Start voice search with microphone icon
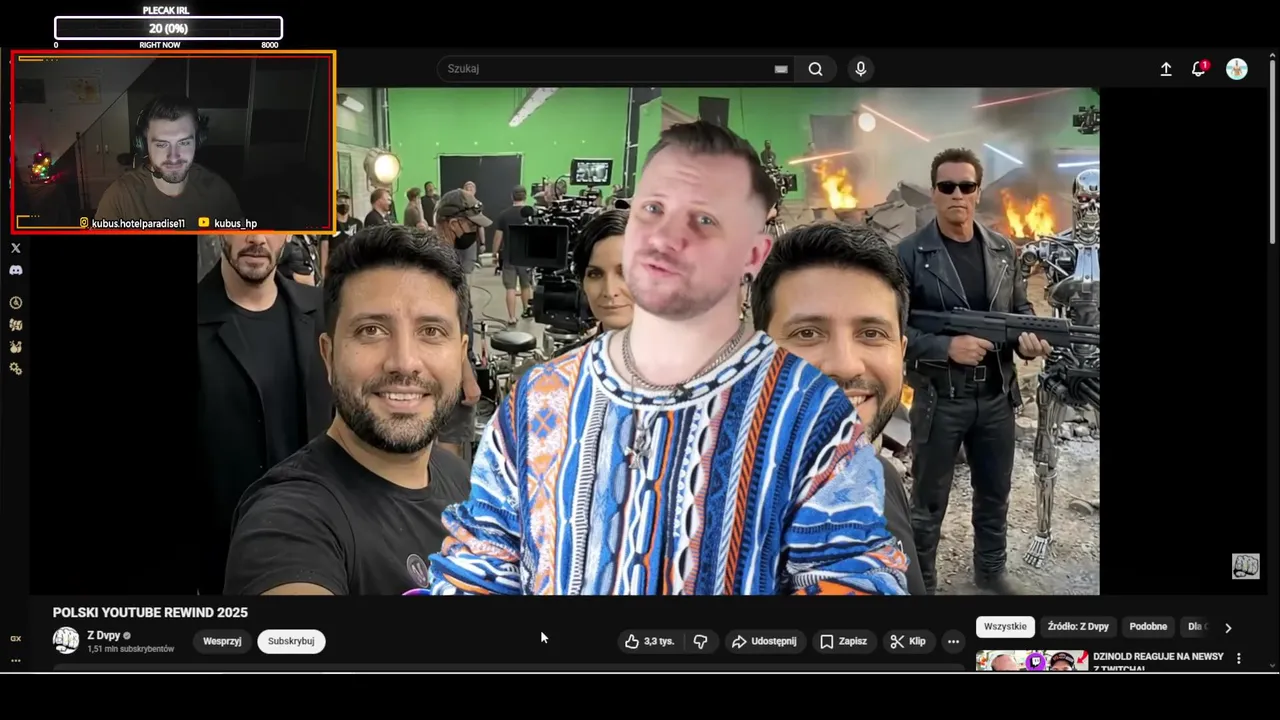1280x720 pixels. pyautogui.click(x=860, y=69)
